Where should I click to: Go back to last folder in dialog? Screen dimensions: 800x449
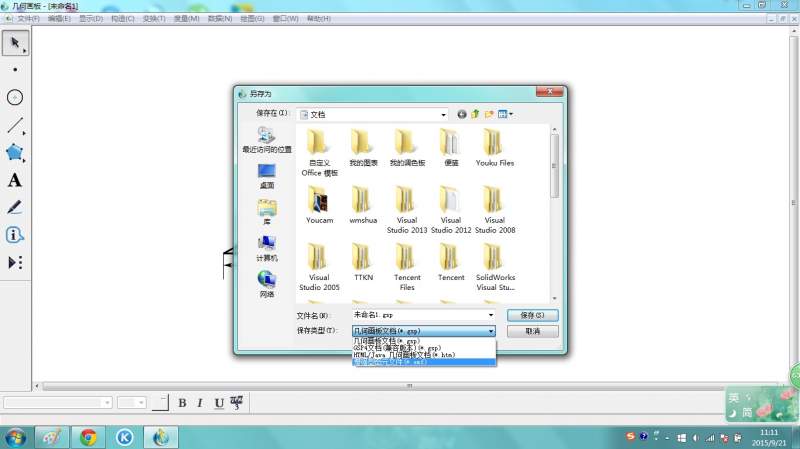tap(462, 114)
